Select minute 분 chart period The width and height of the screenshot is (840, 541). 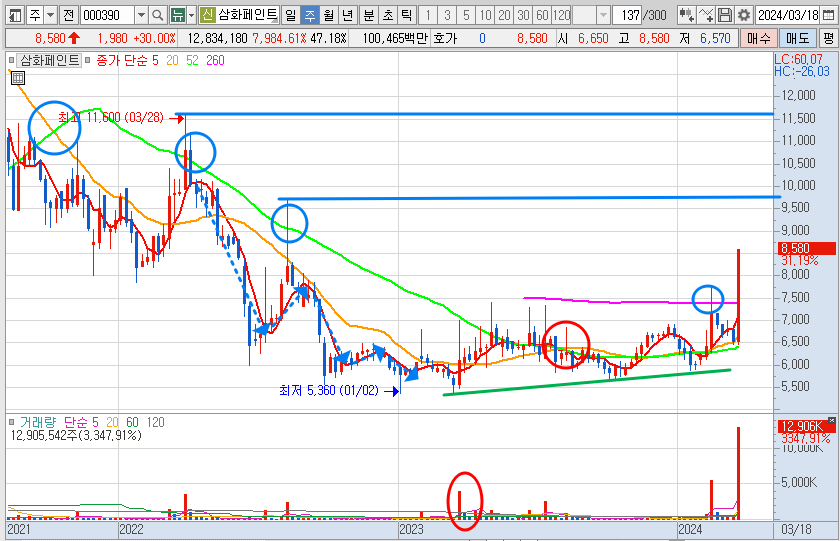tap(369, 15)
